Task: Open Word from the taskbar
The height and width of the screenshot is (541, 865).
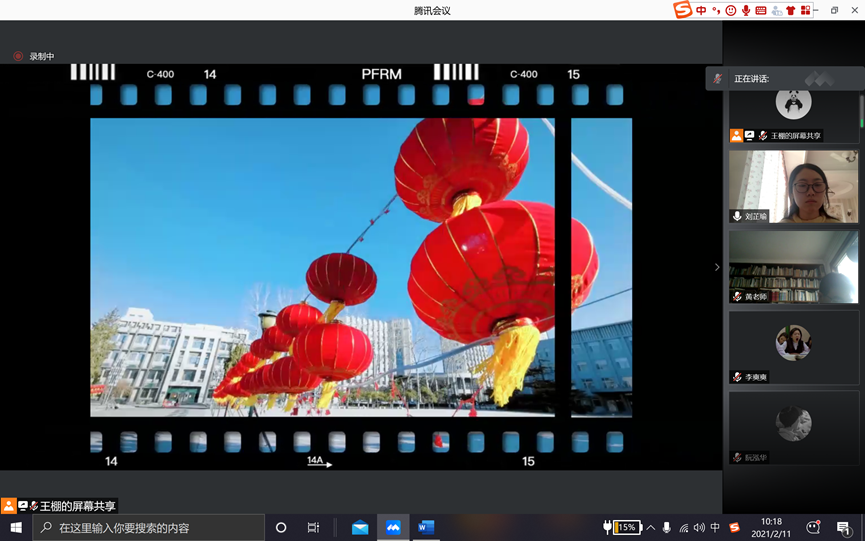Action: (x=426, y=527)
